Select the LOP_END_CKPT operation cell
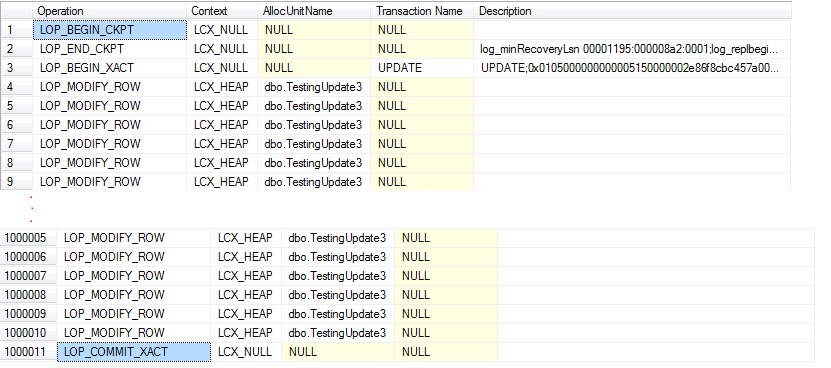Screen dimensions: 831x368 pyautogui.click(x=110, y=49)
